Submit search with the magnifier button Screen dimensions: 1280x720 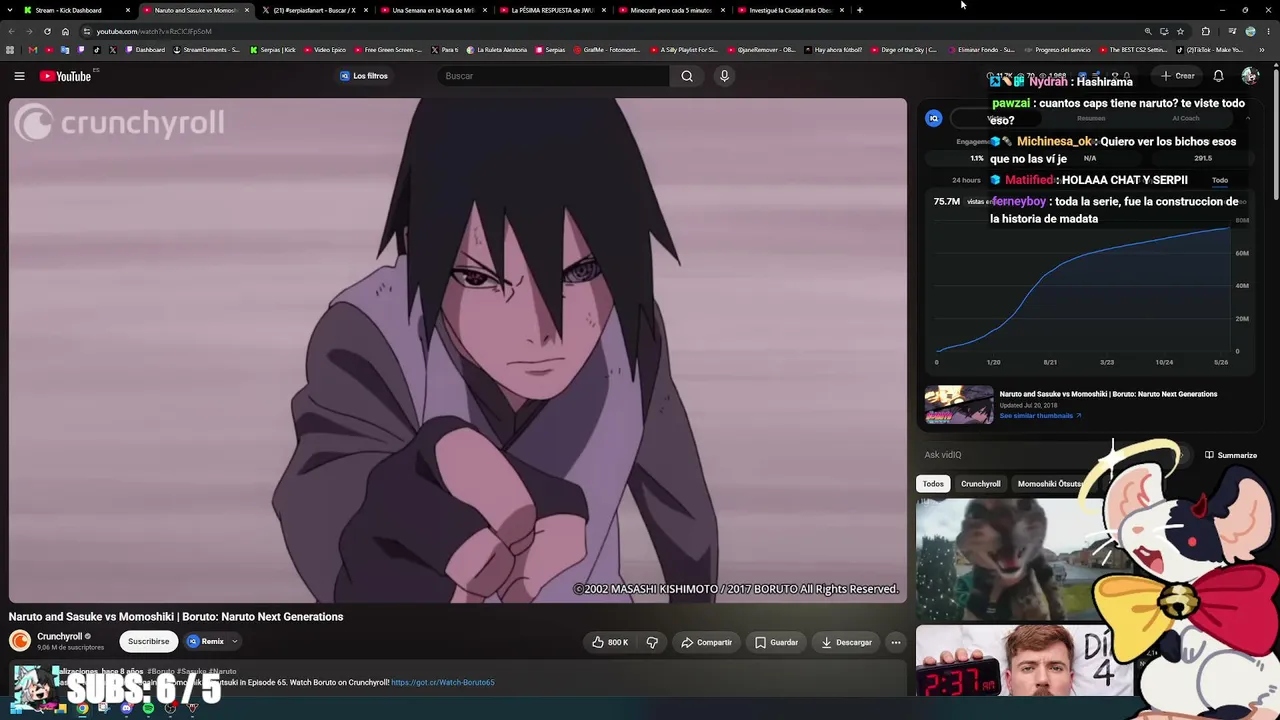click(687, 76)
